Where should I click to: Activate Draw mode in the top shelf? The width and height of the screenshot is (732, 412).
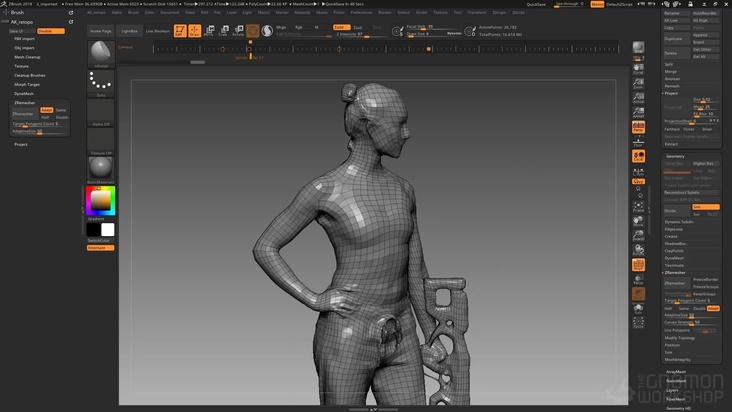pos(195,31)
